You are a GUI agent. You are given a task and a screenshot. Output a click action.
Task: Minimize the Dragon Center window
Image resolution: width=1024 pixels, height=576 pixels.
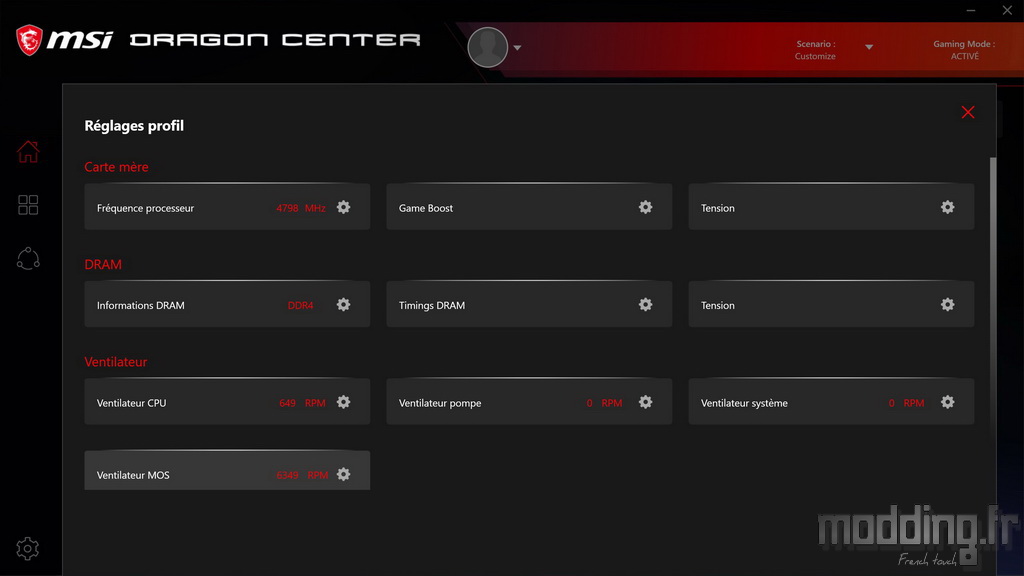971,10
